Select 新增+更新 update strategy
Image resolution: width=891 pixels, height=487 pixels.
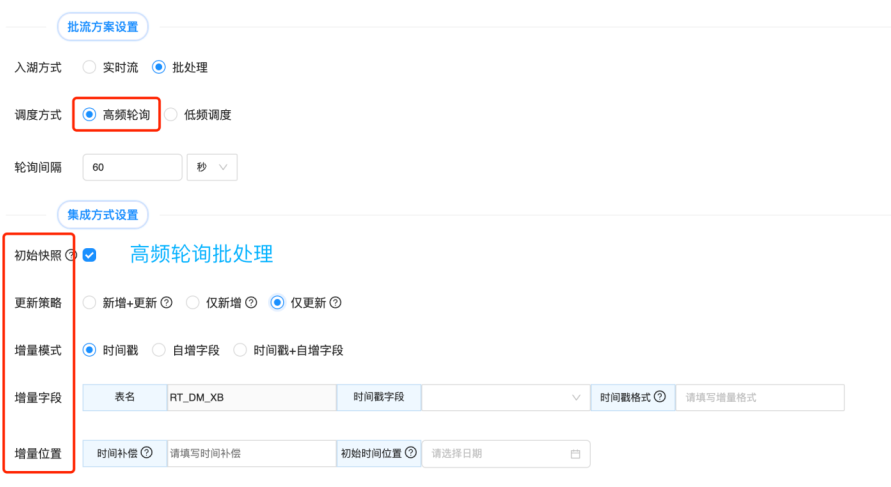pos(90,303)
